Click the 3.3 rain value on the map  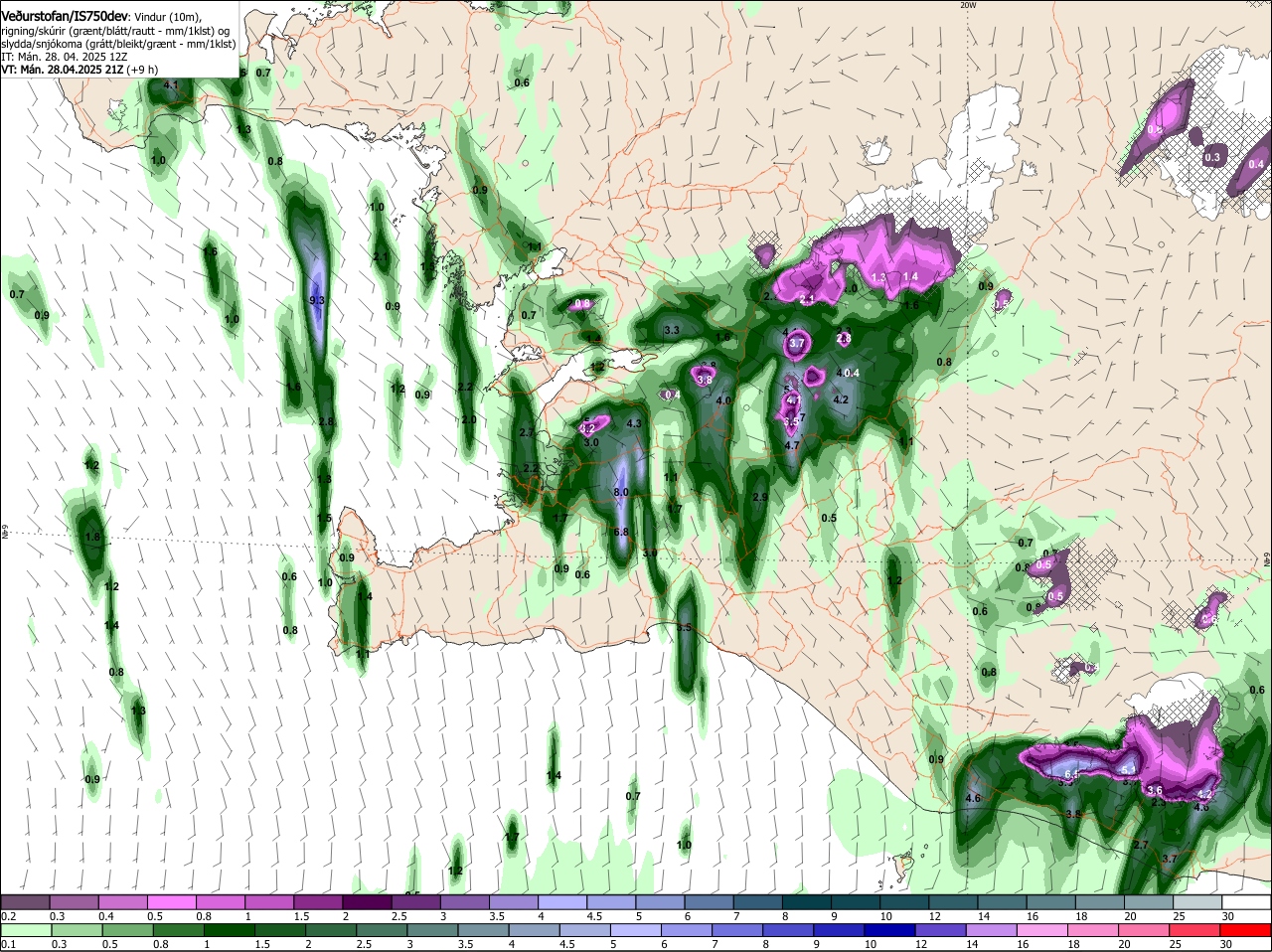(671, 330)
